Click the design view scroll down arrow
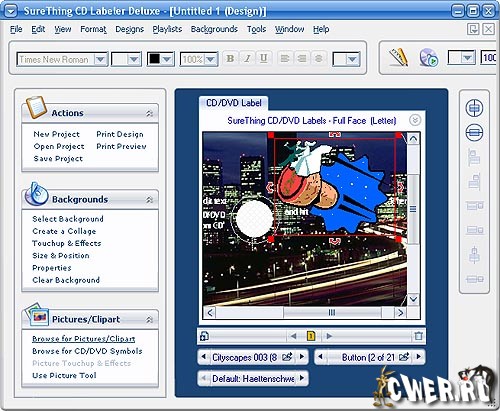 click(413, 299)
